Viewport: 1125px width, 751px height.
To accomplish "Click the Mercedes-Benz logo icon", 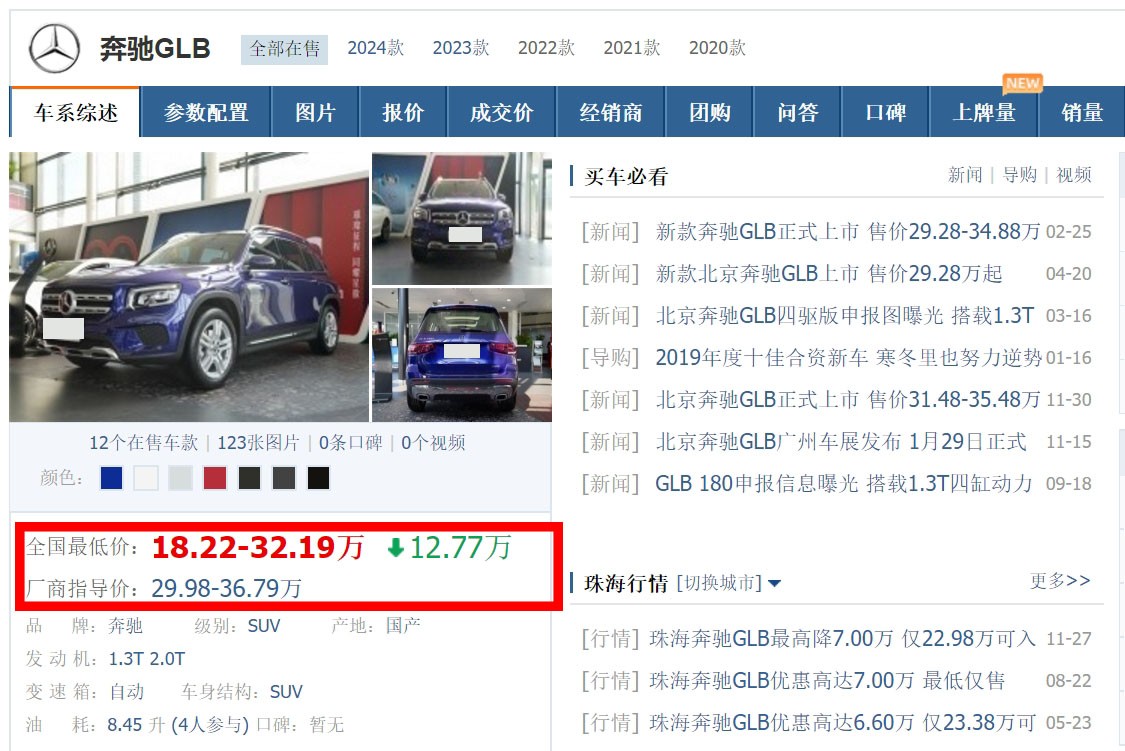I will point(54,48).
